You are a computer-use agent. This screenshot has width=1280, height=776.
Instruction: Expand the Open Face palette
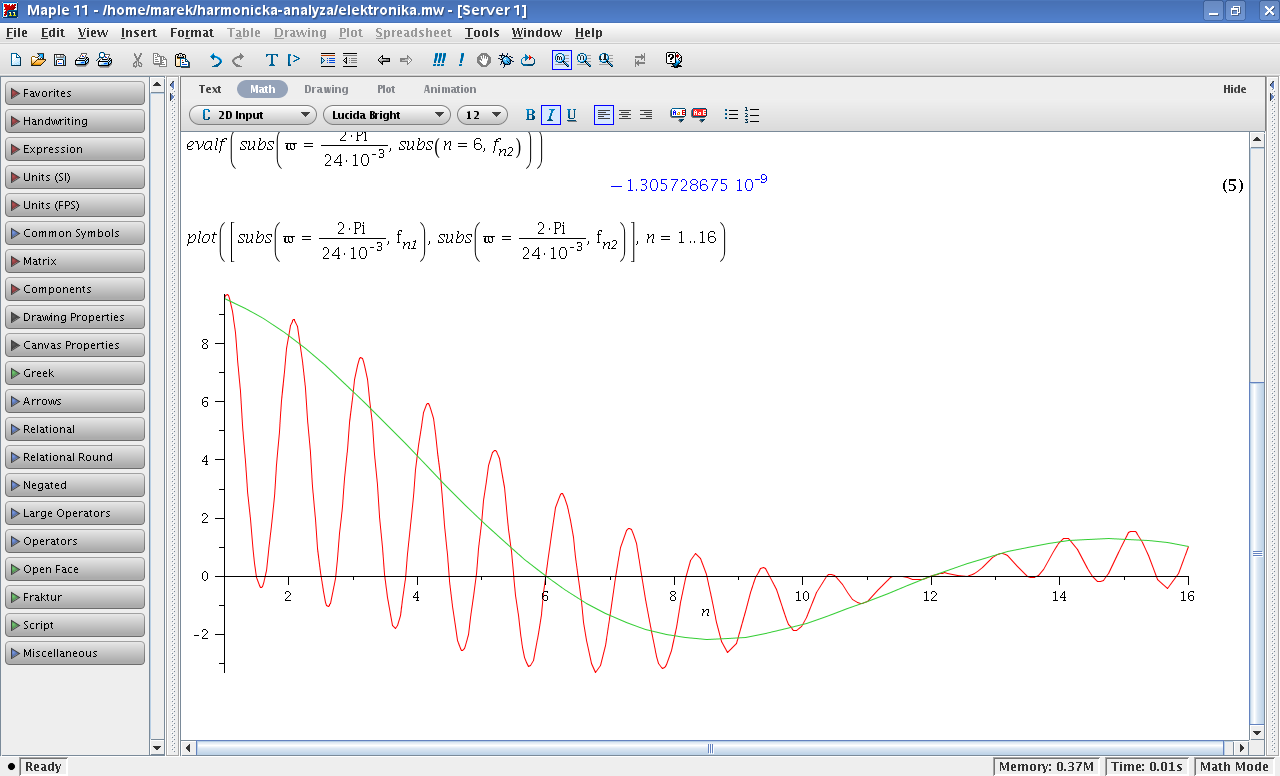(75, 569)
